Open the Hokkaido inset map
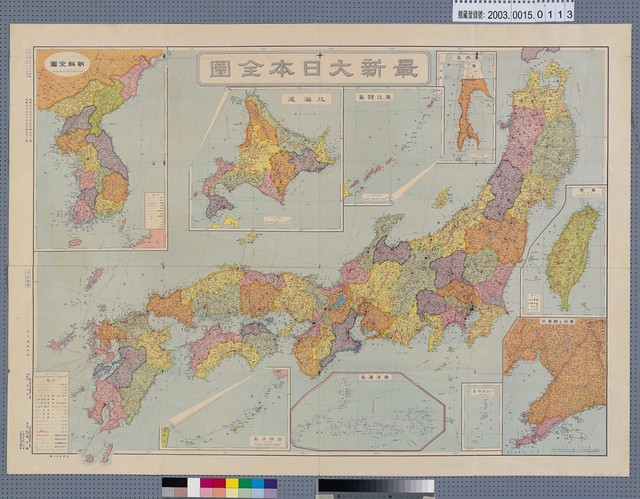 (265, 160)
